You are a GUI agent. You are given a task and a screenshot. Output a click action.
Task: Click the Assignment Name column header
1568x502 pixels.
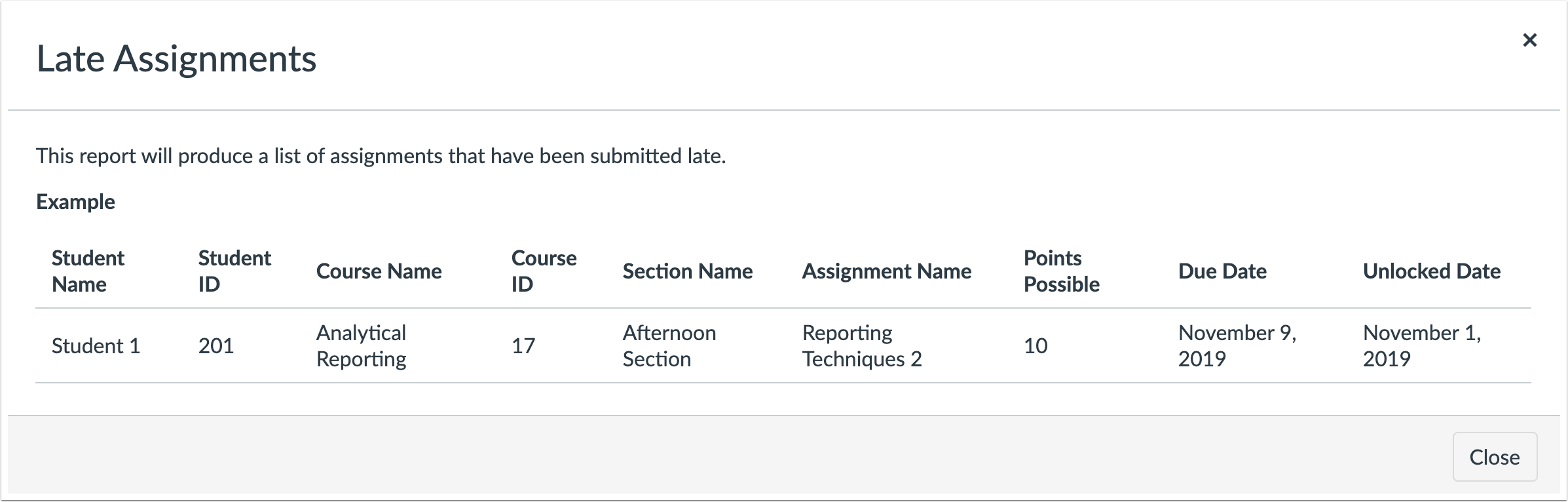pyautogui.click(x=887, y=271)
